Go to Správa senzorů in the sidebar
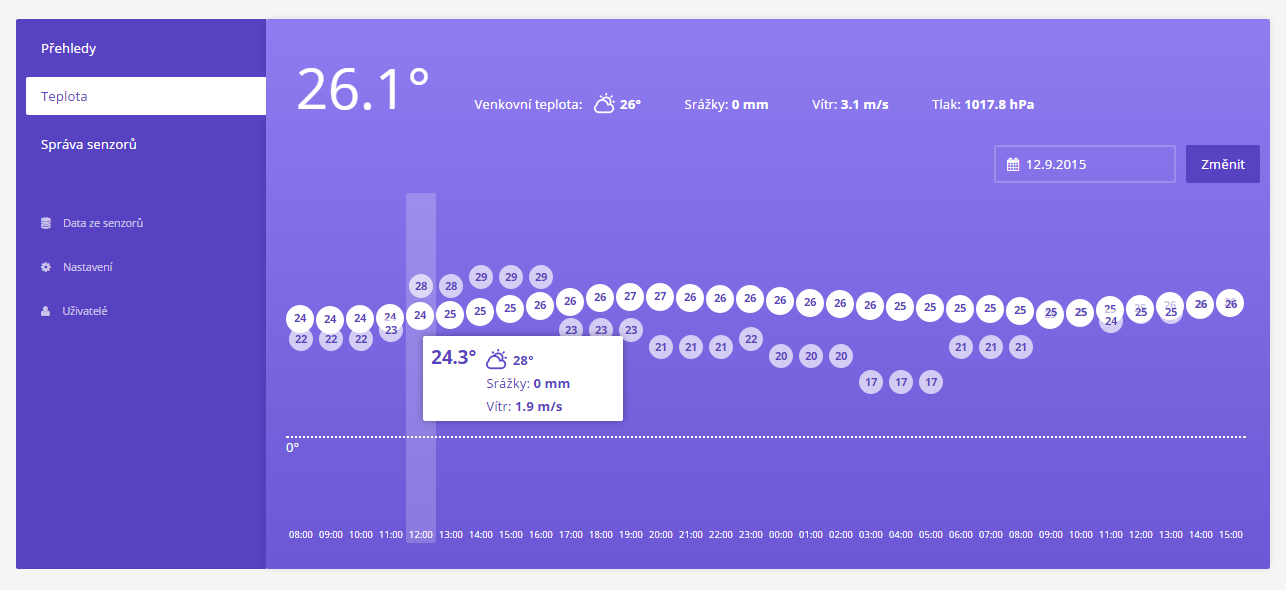Image resolution: width=1286 pixels, height=590 pixels. coord(88,144)
